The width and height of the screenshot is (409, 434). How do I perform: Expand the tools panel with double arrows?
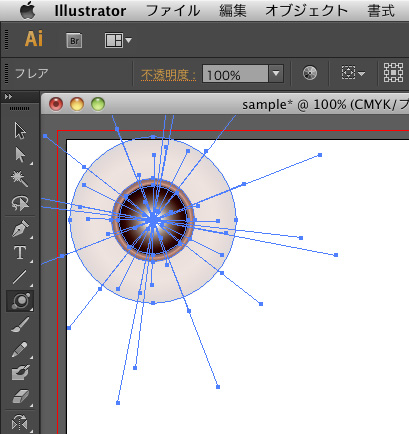(8, 97)
